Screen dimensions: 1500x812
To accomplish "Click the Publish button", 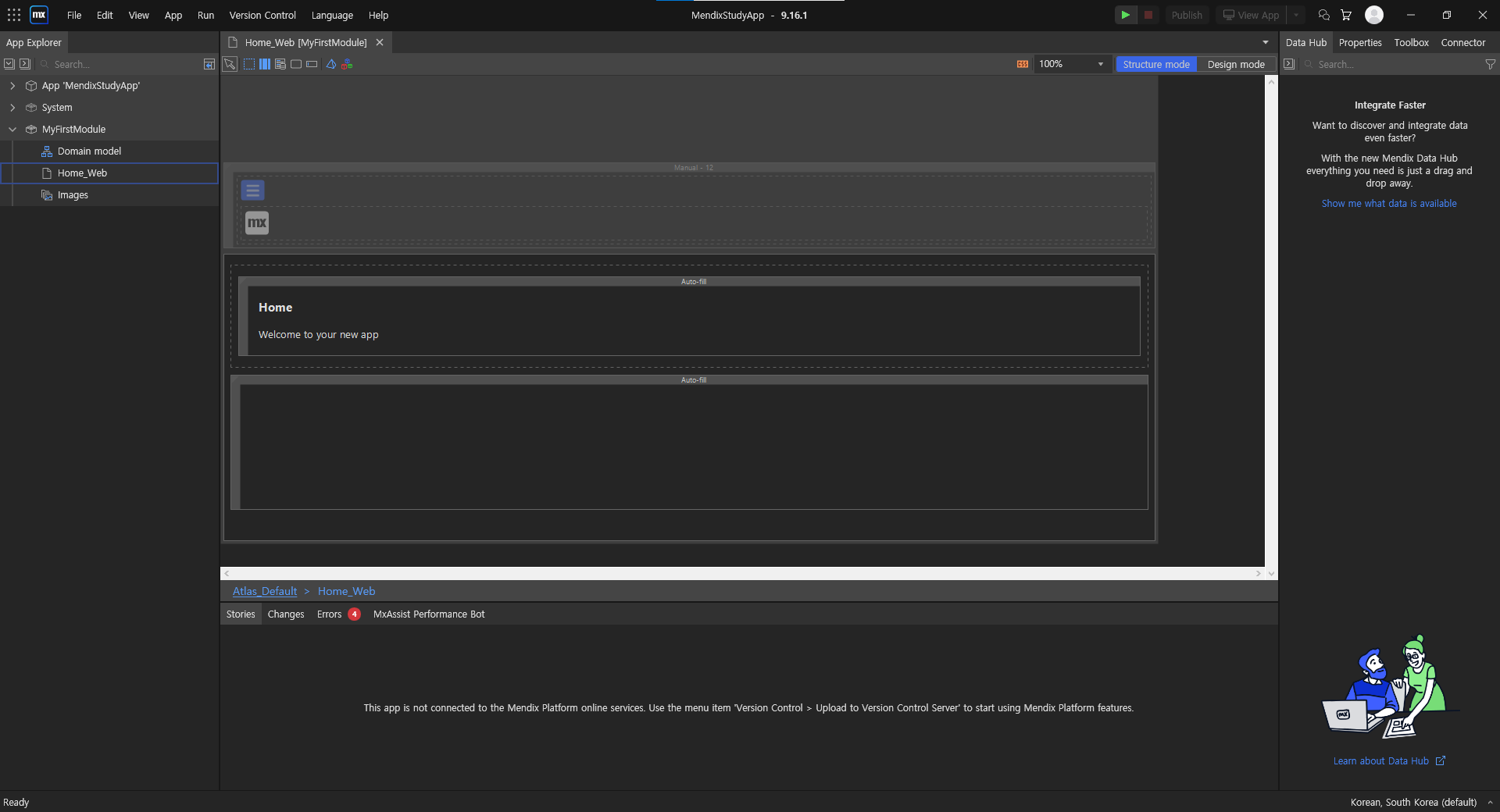I will (1186, 15).
